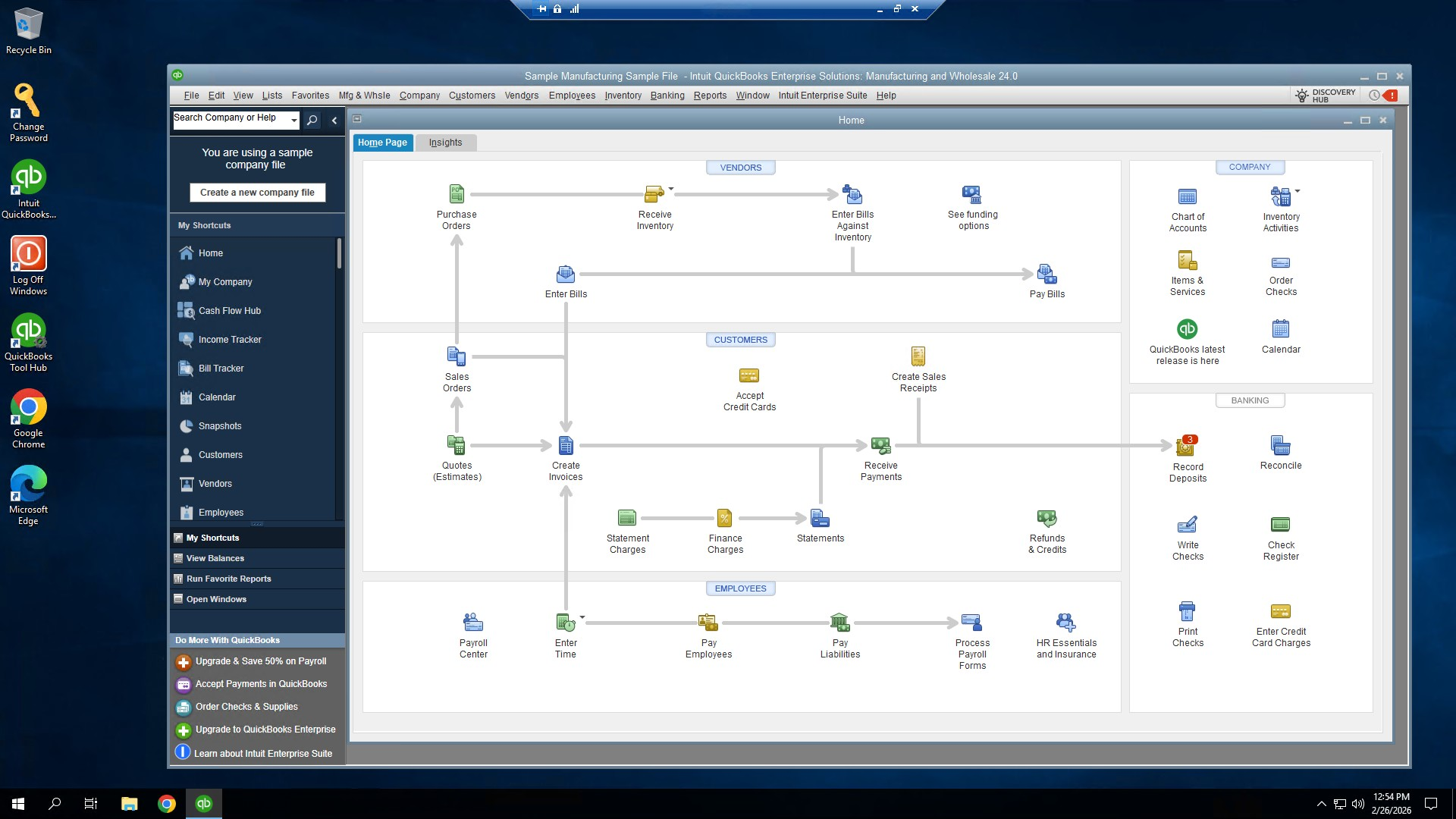Open the Chart of Accounts icon
Image resolution: width=1456 pixels, height=819 pixels.
[1187, 195]
